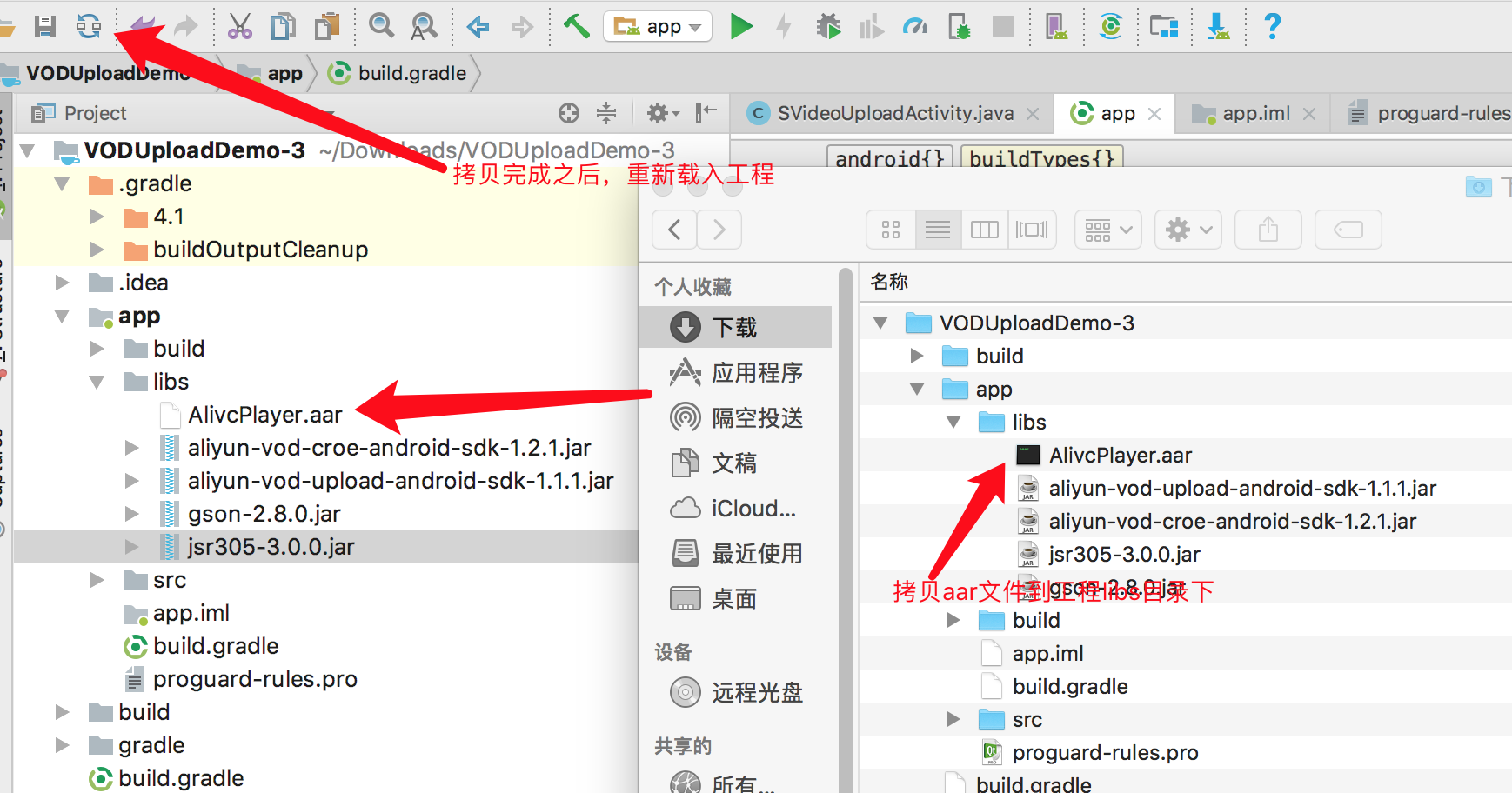Open the app run configuration dropdown
The width and height of the screenshot is (1512, 793).
tap(658, 27)
